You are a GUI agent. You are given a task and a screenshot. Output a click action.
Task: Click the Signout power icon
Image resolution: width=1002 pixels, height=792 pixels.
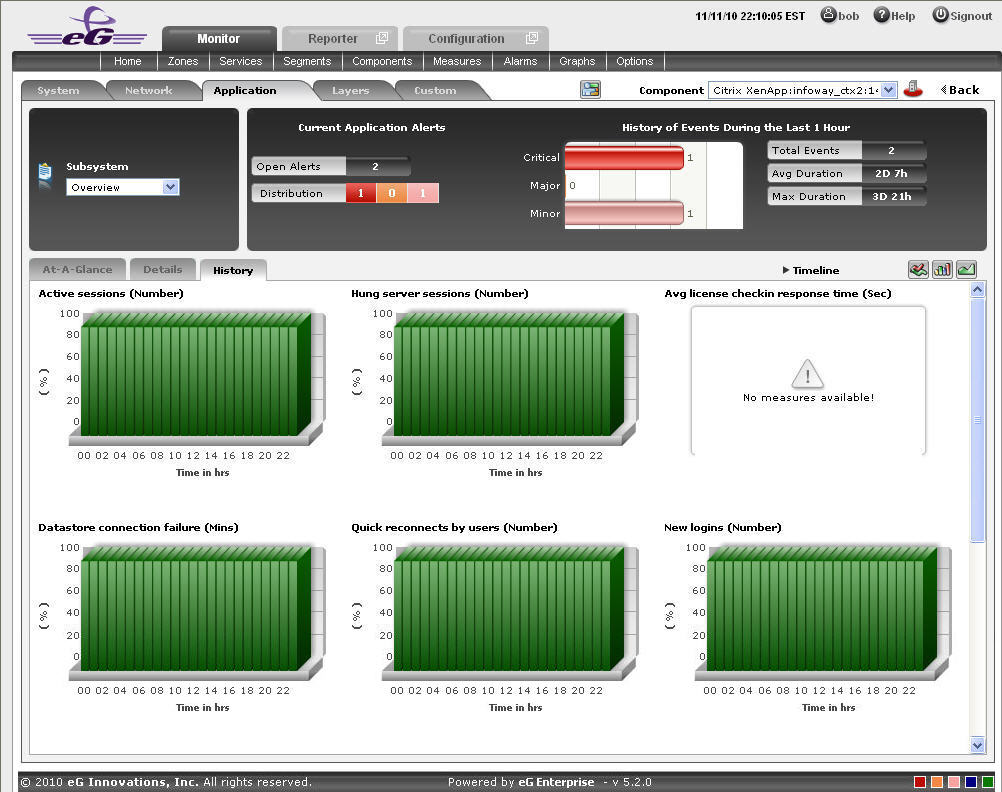(940, 15)
